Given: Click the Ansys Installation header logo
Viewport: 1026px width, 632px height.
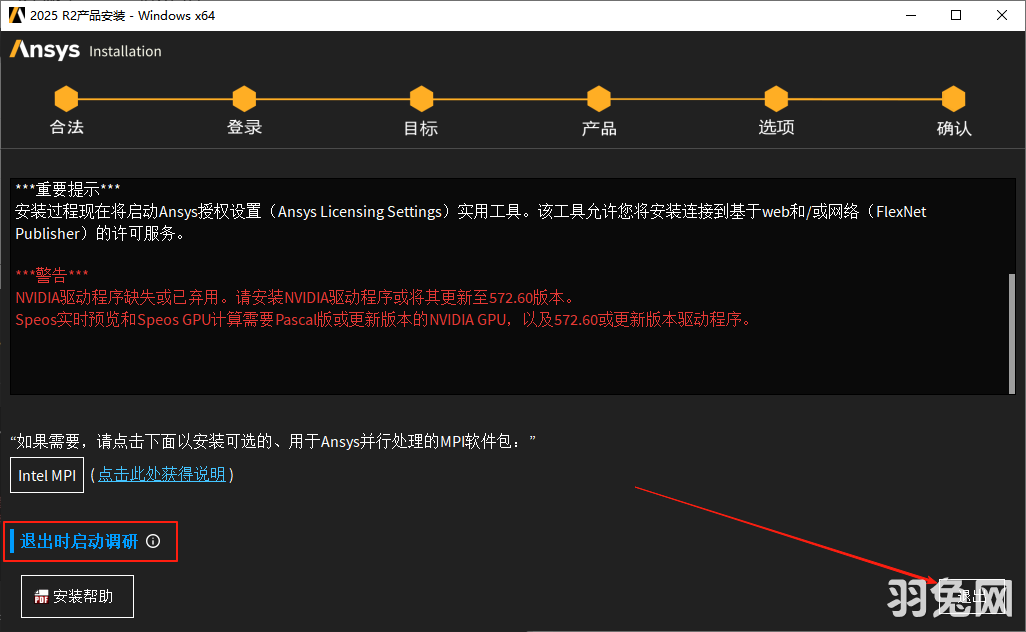Looking at the screenshot, I should tap(44, 50).
